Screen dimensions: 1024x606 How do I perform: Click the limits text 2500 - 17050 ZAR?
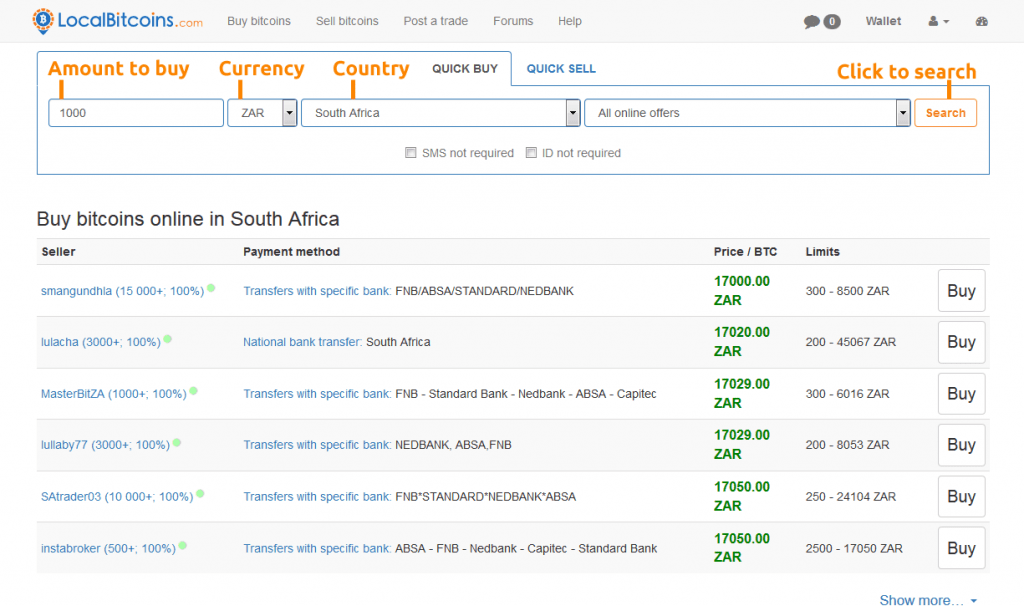point(854,549)
